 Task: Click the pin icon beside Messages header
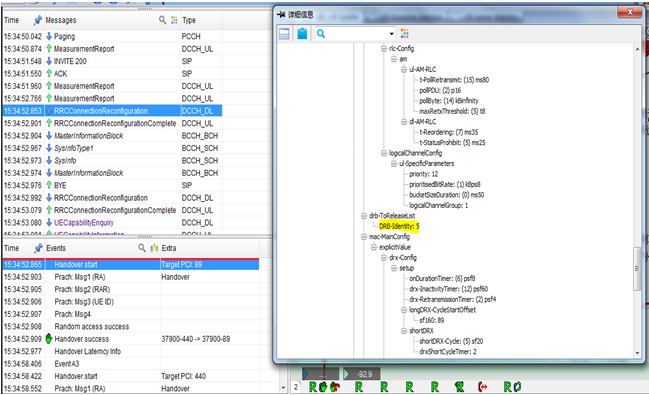pyautogui.click(x=38, y=20)
